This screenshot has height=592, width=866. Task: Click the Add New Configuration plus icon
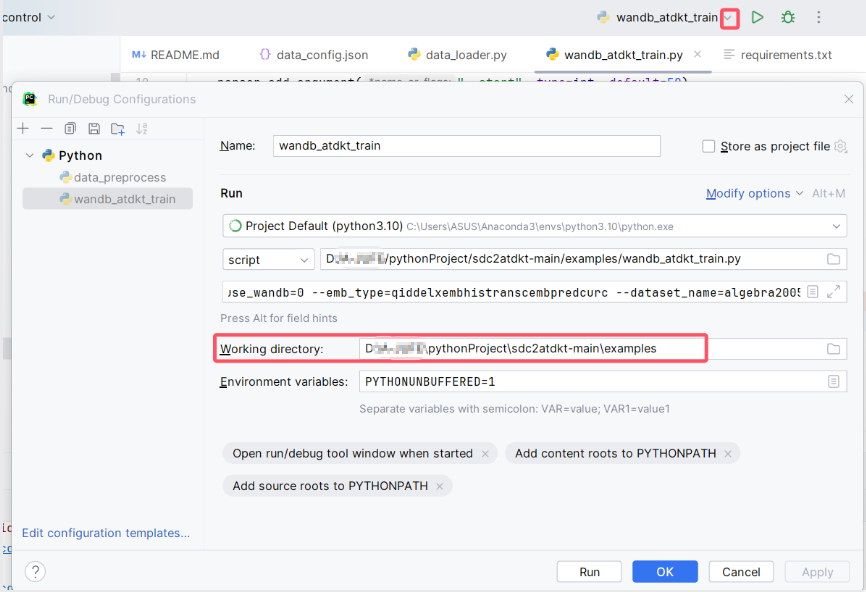23,129
